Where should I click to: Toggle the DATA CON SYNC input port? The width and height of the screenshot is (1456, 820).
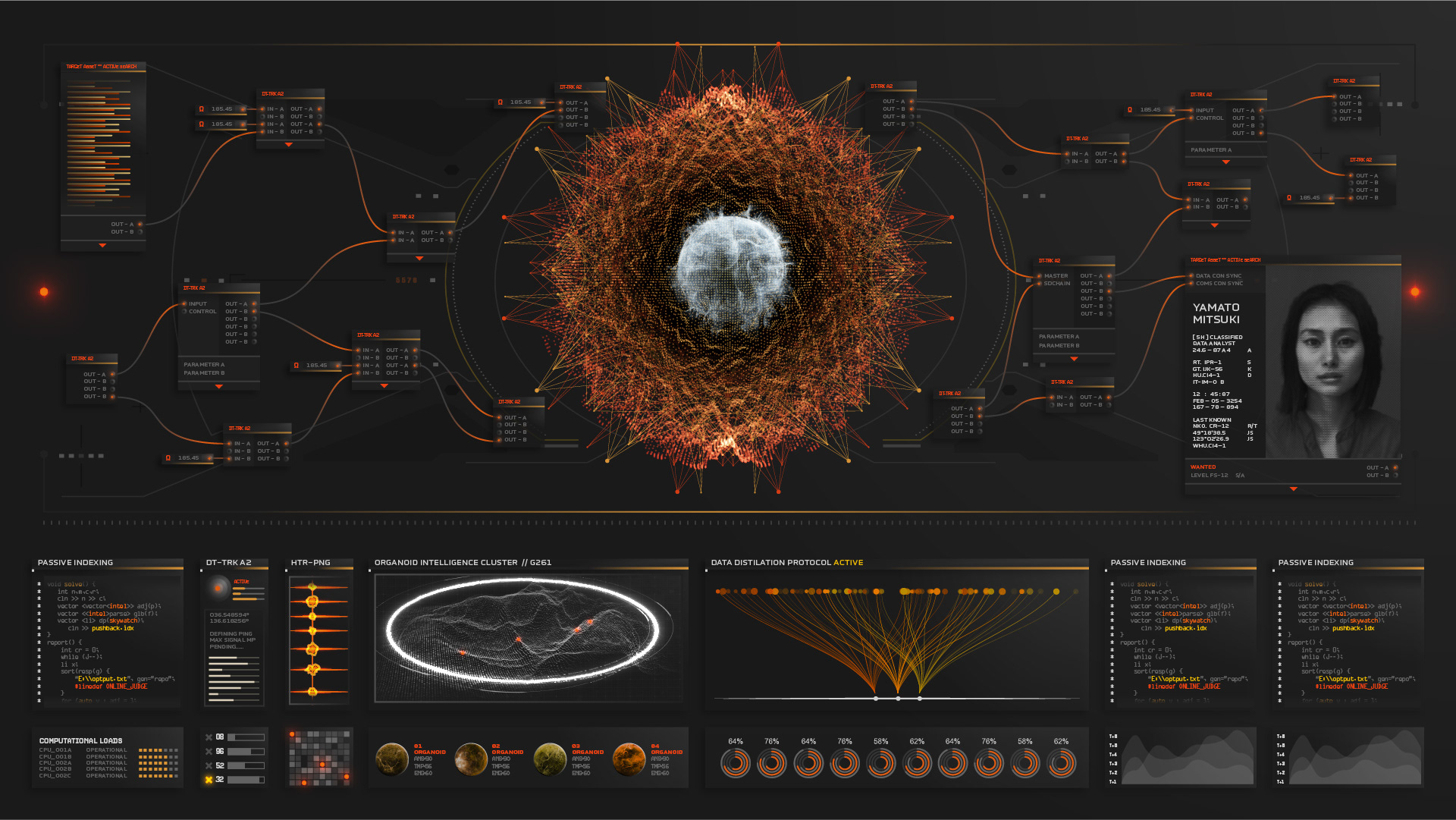(x=1191, y=276)
